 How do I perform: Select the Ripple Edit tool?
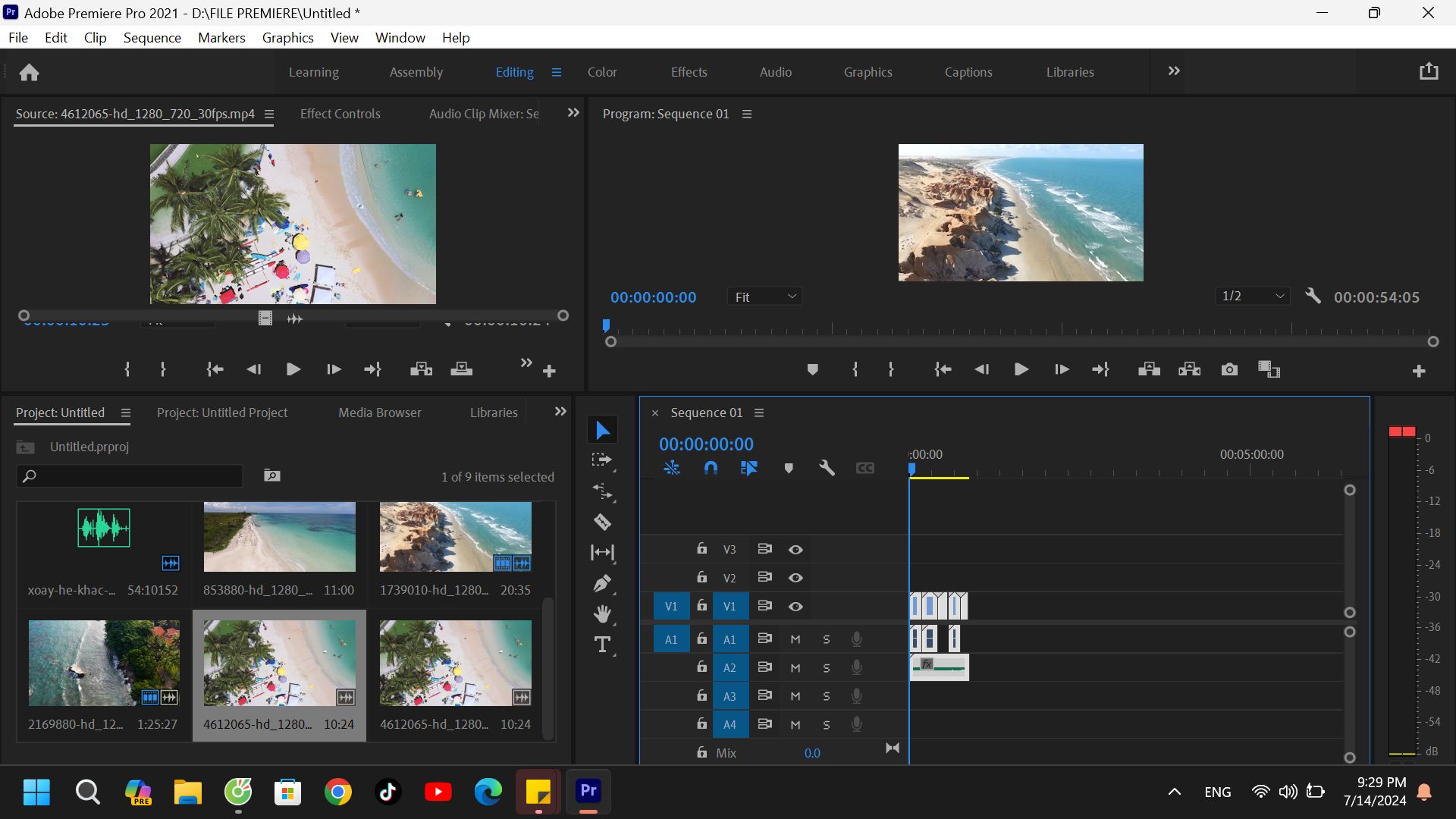[602, 491]
